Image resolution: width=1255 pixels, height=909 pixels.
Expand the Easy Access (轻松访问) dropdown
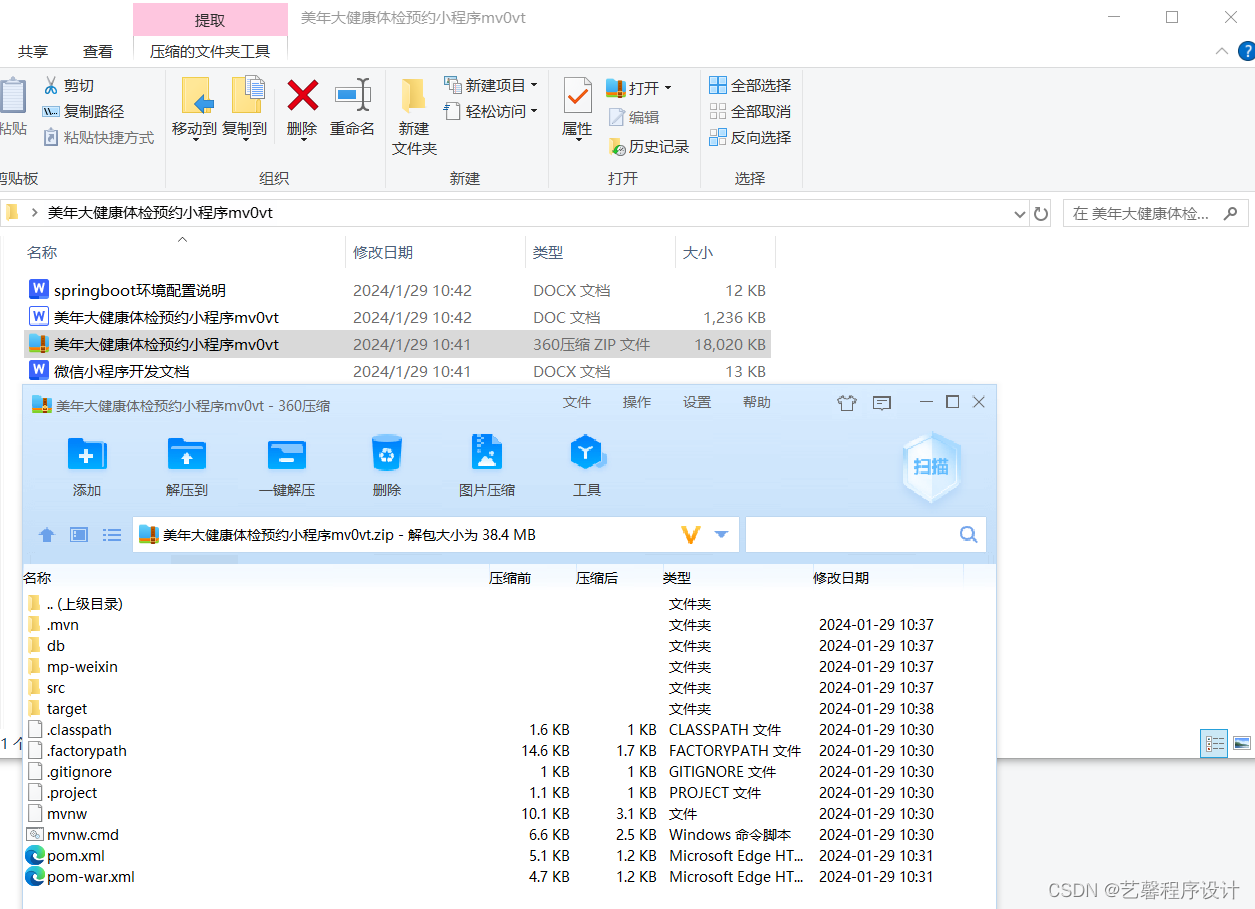(534, 111)
